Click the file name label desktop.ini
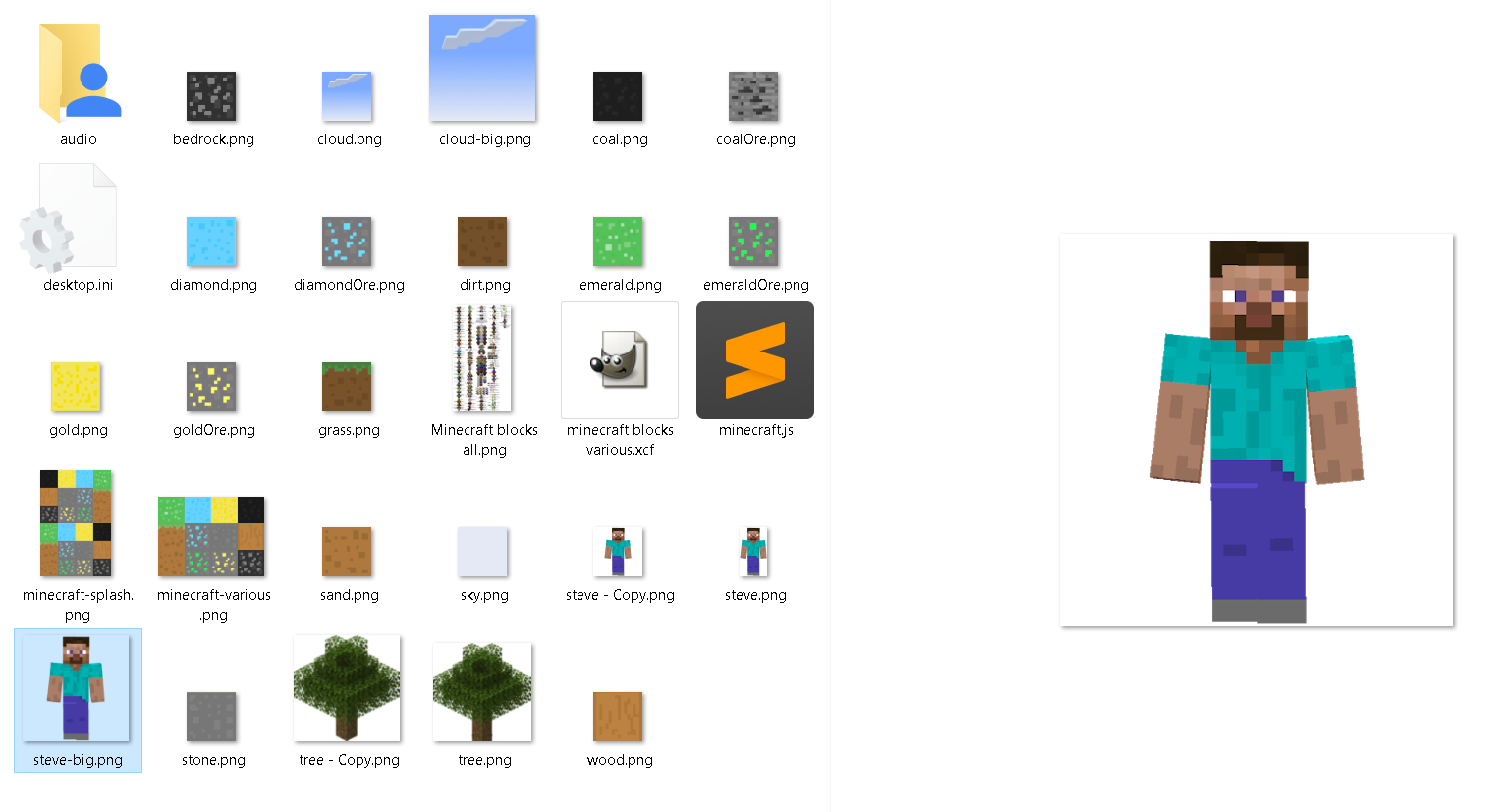This screenshot has height=812, width=1485. point(78,285)
